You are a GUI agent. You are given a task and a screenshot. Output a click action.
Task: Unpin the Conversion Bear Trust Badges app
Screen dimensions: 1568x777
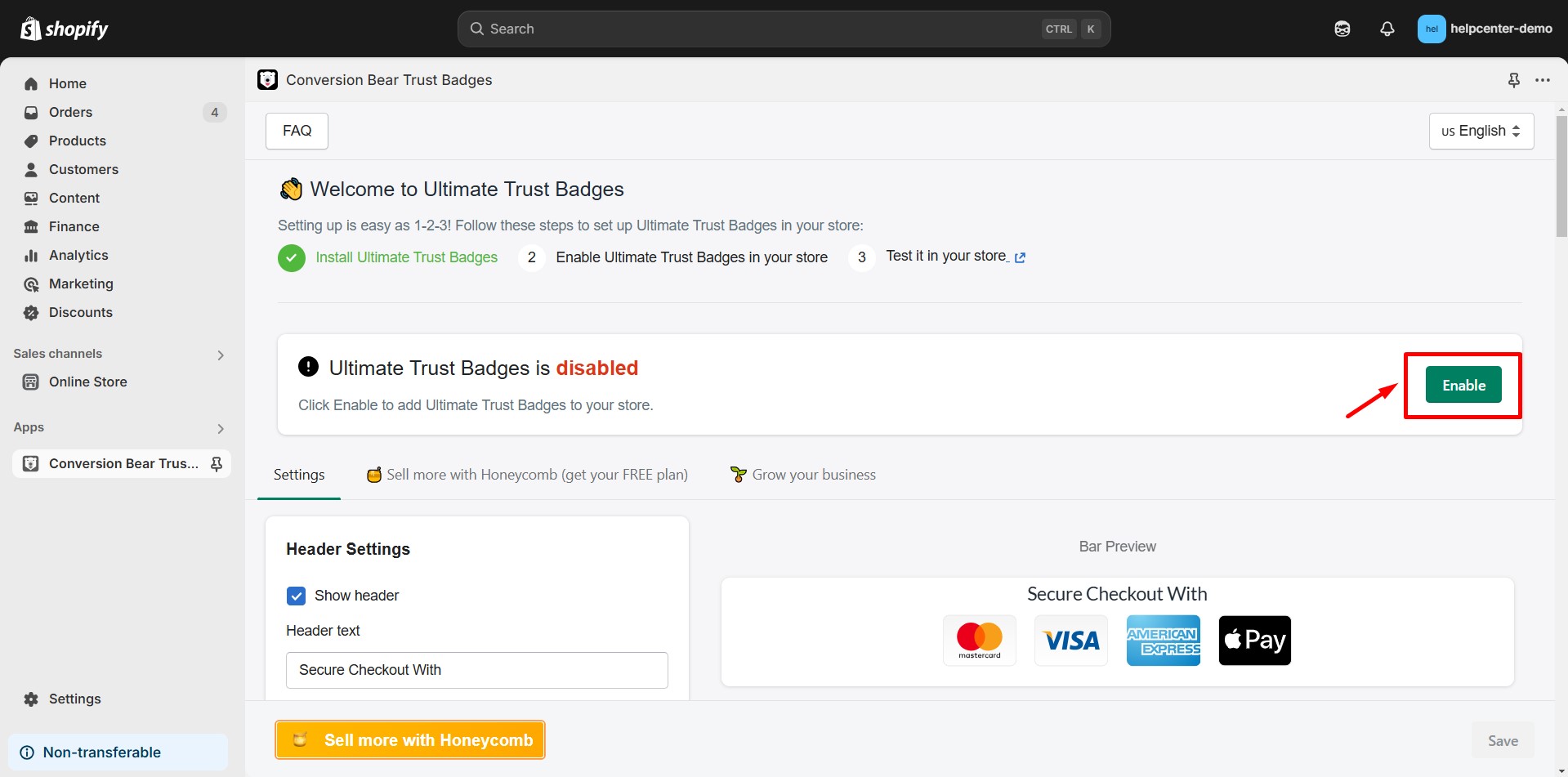1513,79
